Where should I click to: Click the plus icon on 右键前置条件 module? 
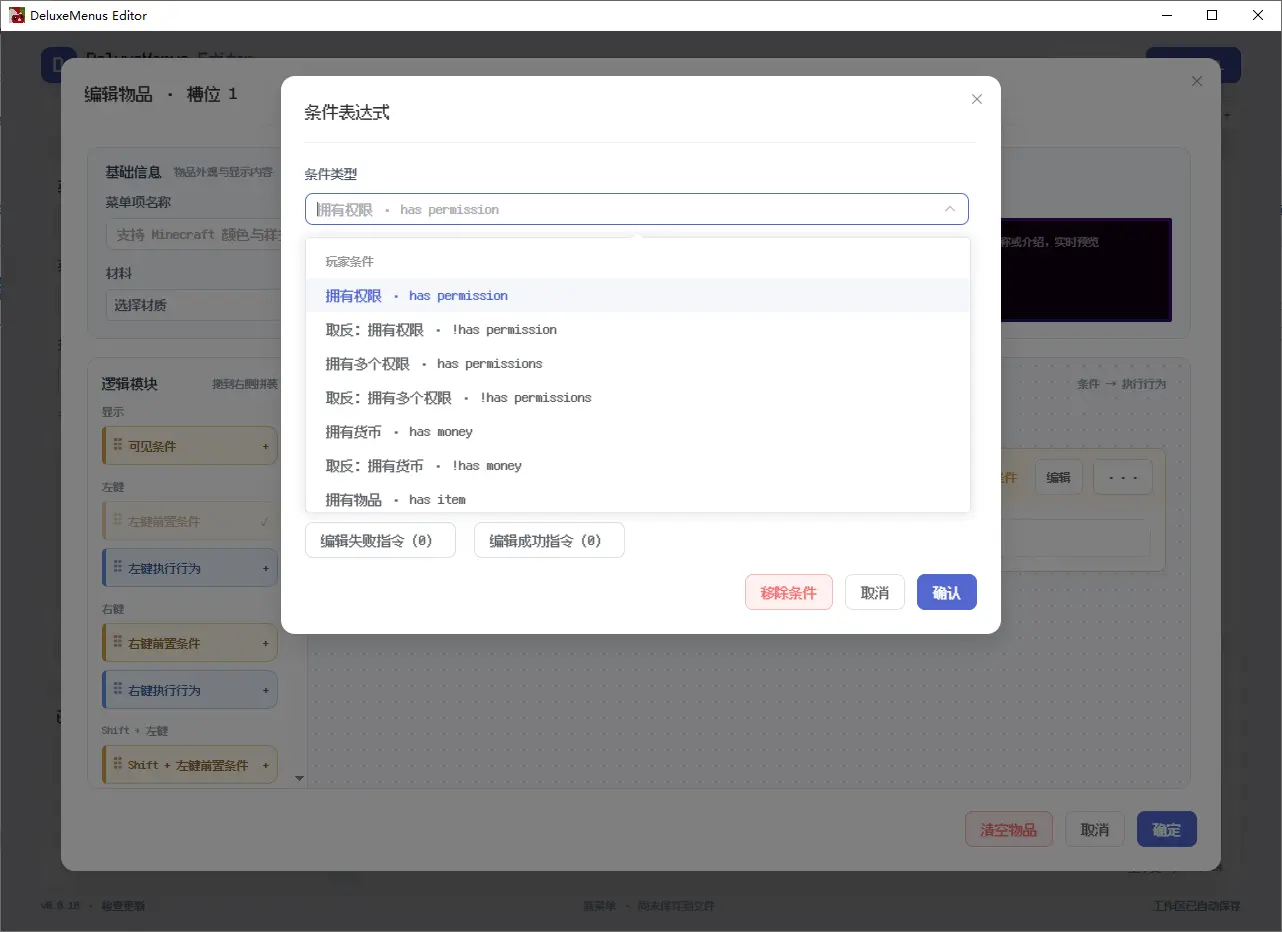[266, 643]
